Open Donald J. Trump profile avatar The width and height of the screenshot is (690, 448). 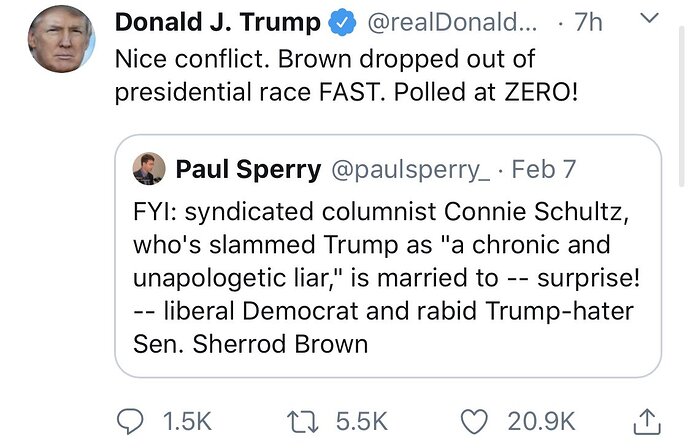tap(61, 39)
